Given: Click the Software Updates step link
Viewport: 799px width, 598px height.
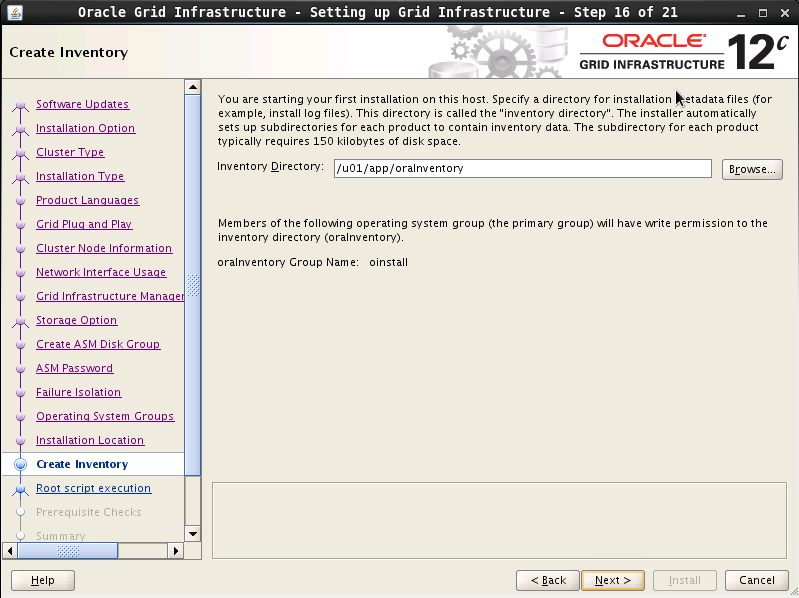Looking at the screenshot, I should coord(82,104).
